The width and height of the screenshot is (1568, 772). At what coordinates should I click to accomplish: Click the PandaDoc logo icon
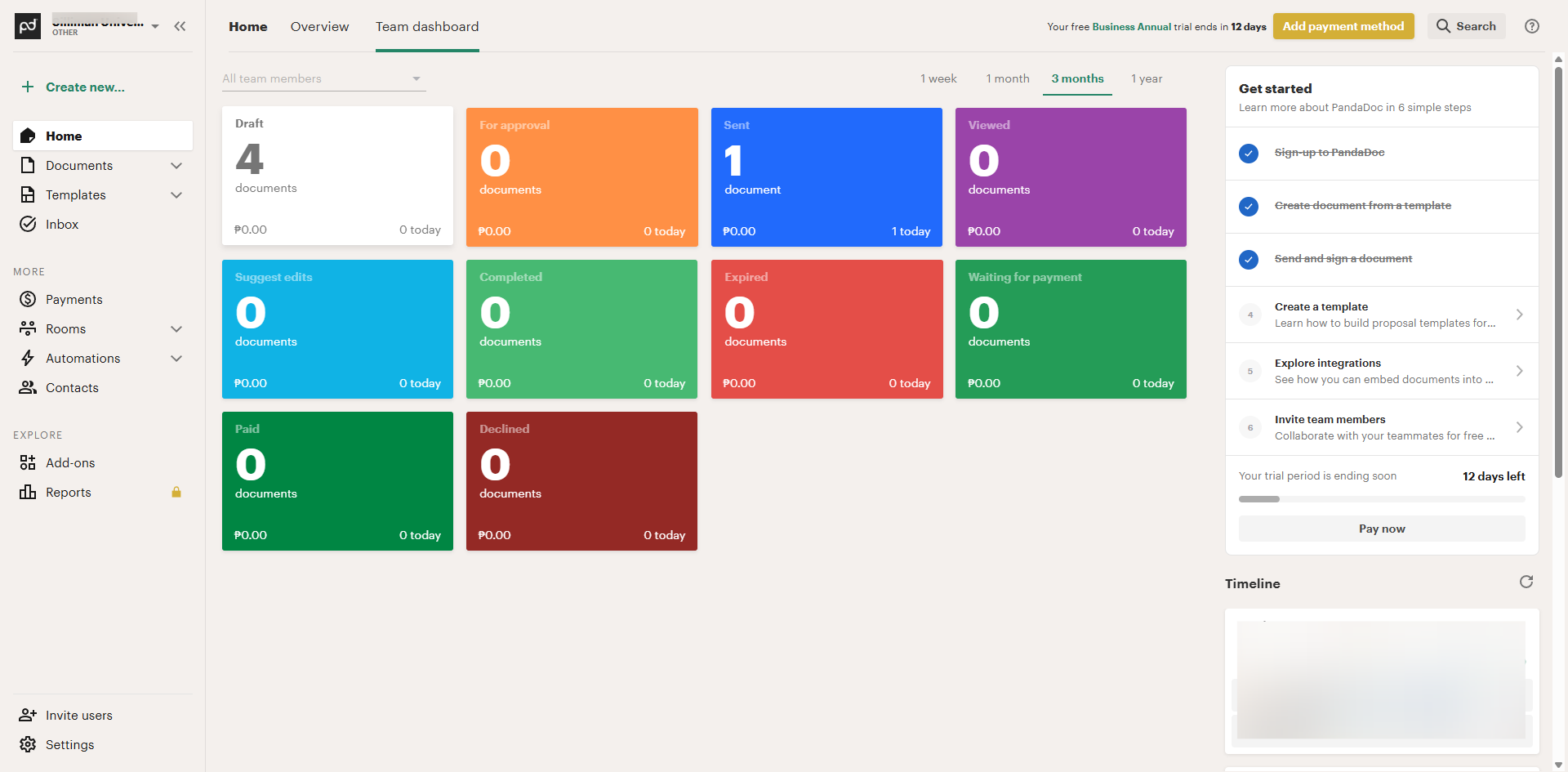click(x=28, y=26)
